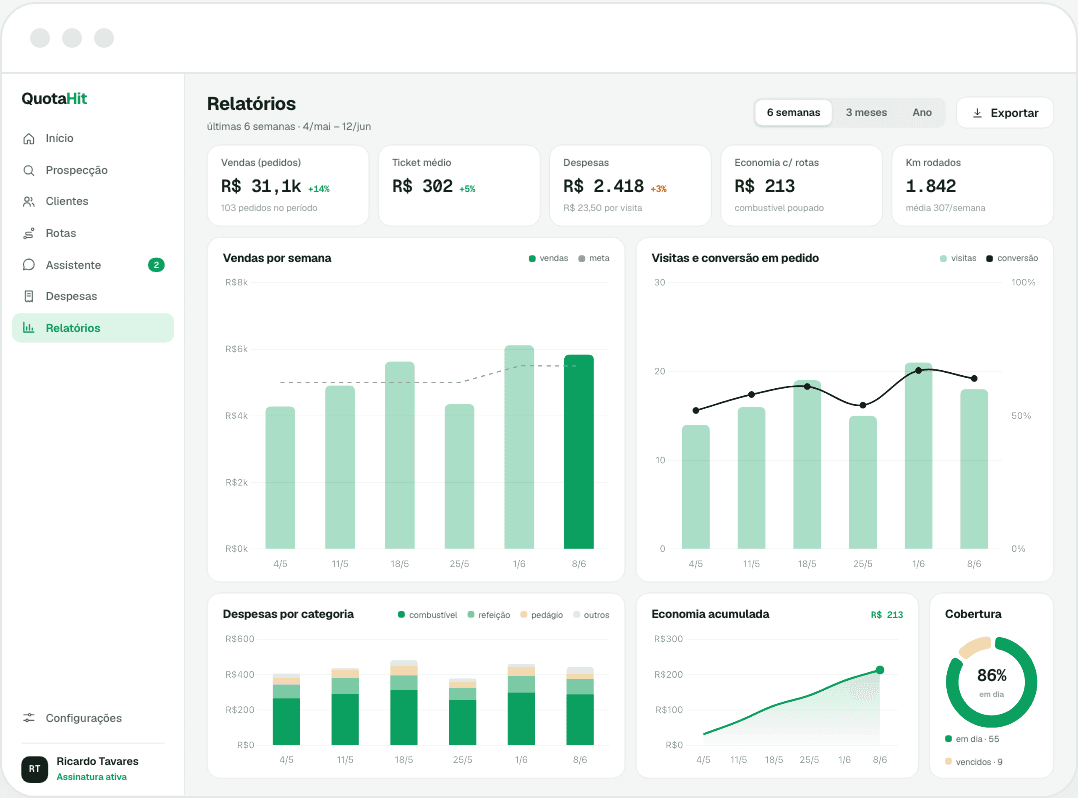The width and height of the screenshot is (1078, 798).
Task: Open the Clientes section
Action: (x=93, y=201)
